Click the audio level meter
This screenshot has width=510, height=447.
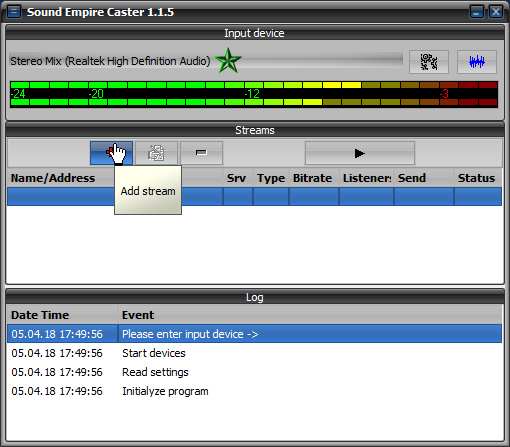(x=254, y=94)
